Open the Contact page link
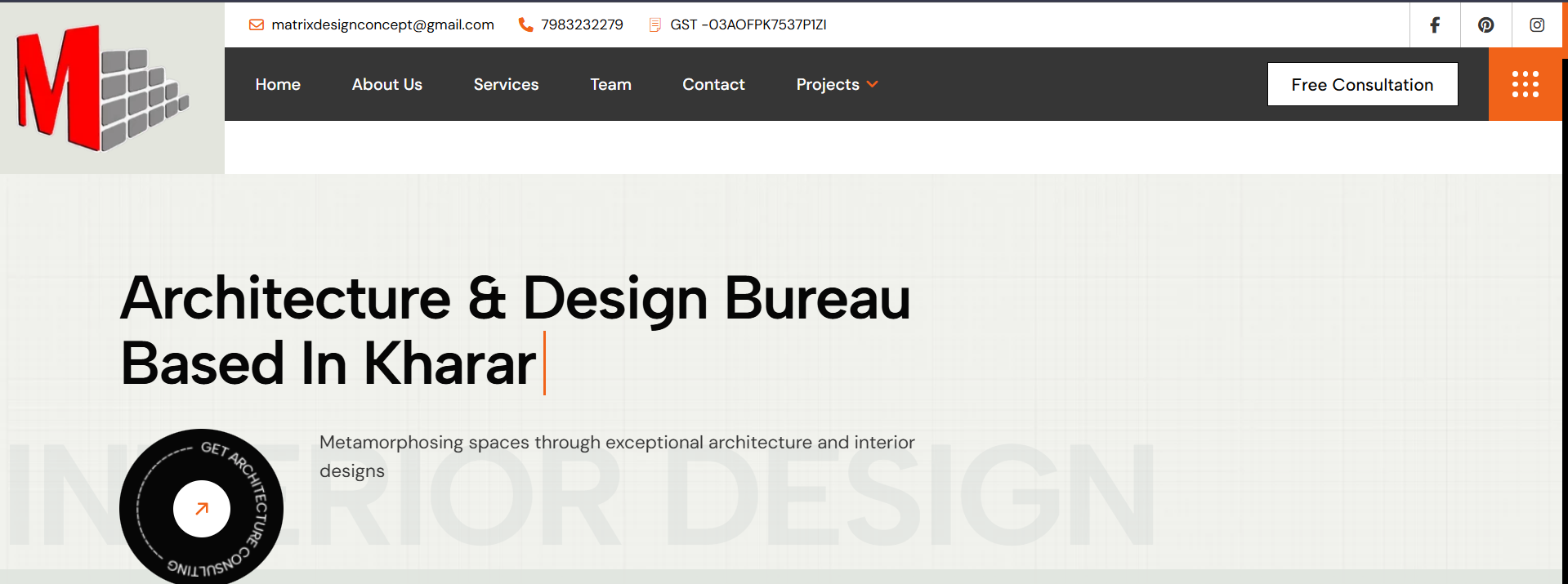The width and height of the screenshot is (1568, 584). (x=713, y=84)
